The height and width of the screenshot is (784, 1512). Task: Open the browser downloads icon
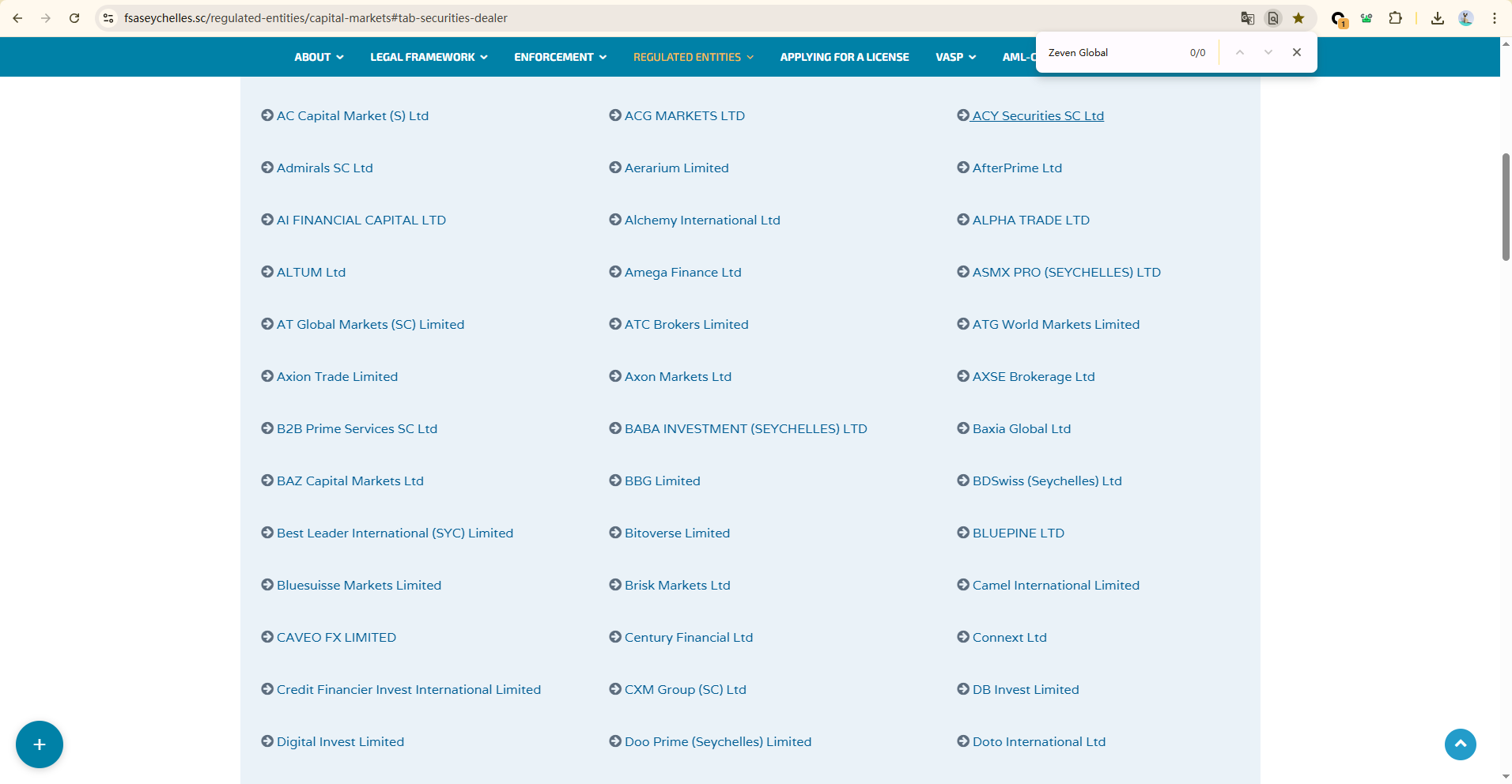point(1438,18)
